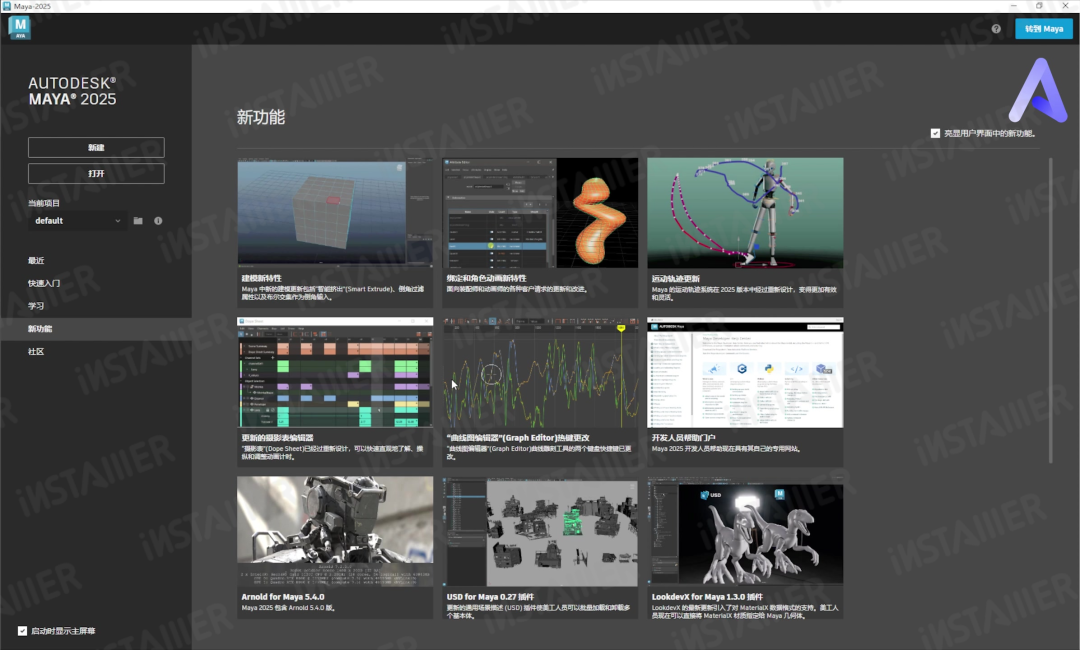Select 最近 in the sidebar
Image resolution: width=1080 pixels, height=650 pixels.
coord(37,261)
